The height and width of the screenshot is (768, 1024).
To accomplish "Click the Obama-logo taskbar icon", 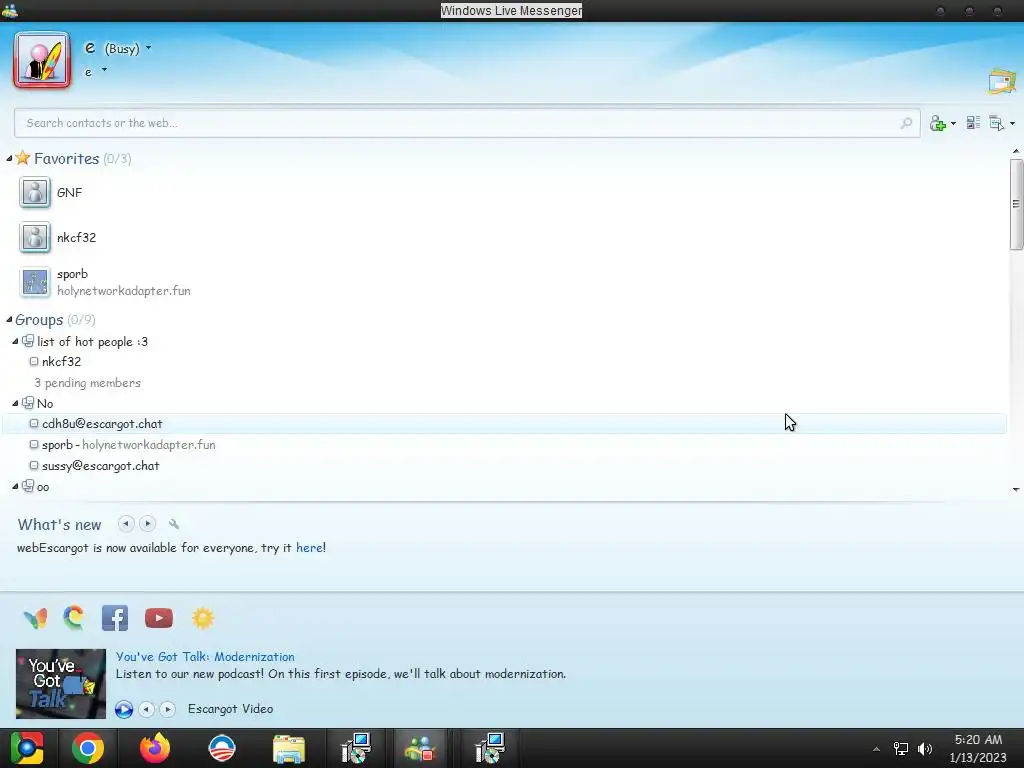I will (222, 748).
